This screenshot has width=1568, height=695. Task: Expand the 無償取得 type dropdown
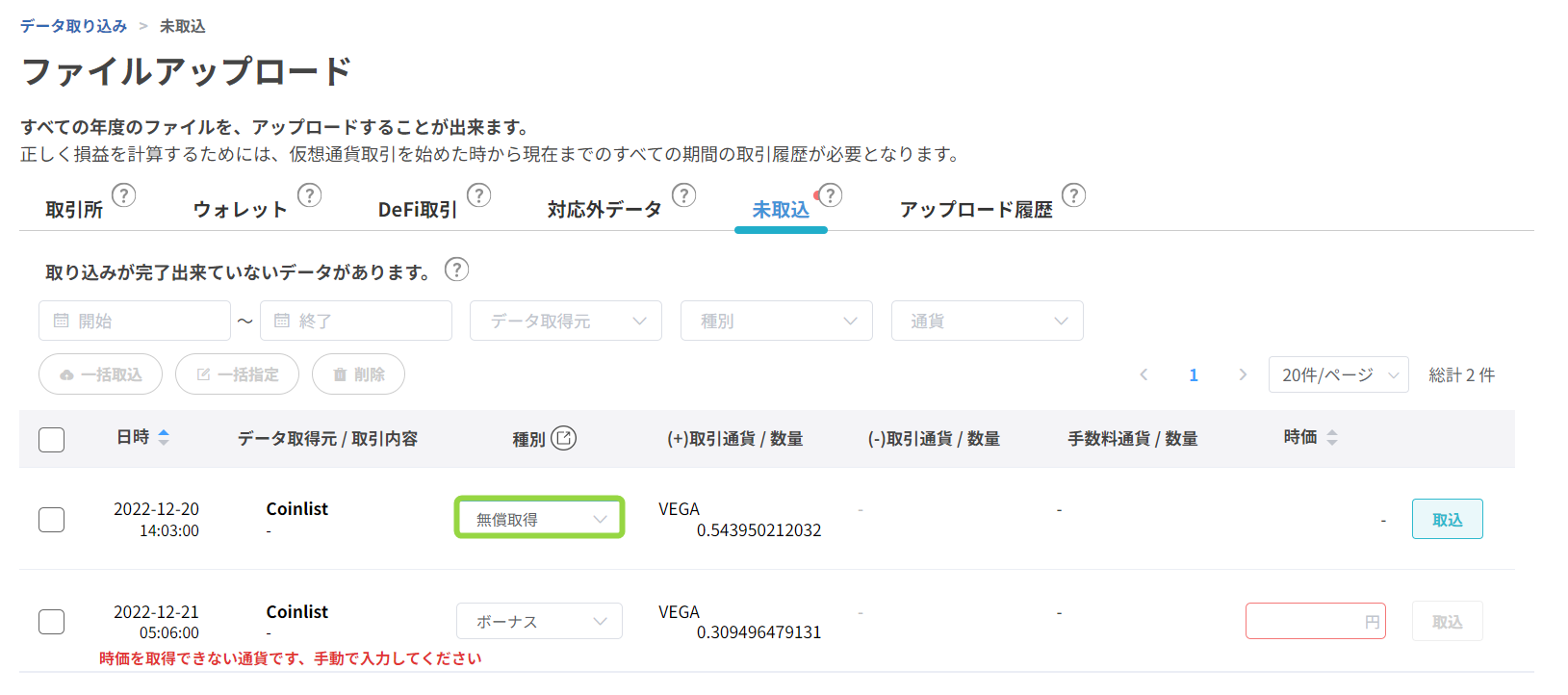pos(539,519)
